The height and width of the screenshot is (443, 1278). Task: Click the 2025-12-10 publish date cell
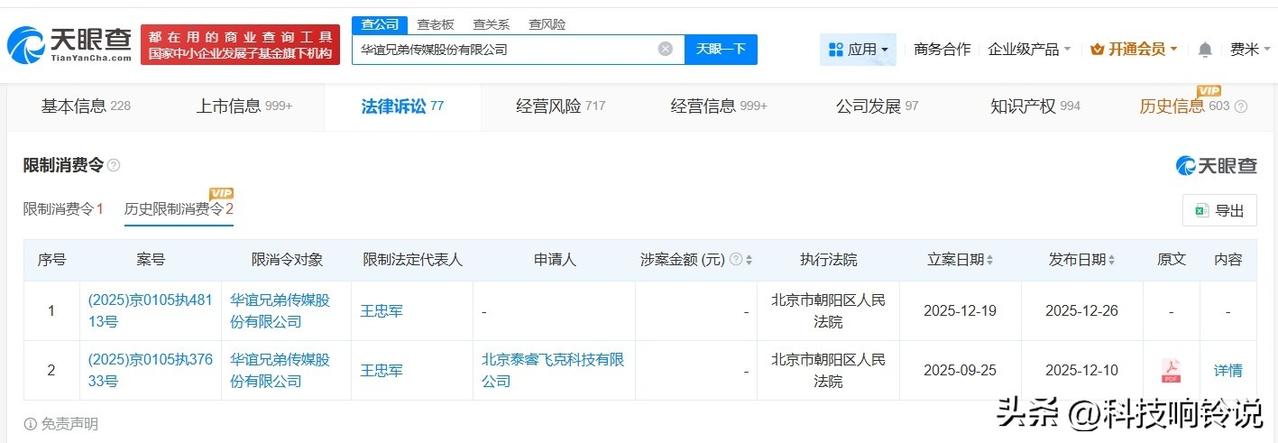point(1081,371)
